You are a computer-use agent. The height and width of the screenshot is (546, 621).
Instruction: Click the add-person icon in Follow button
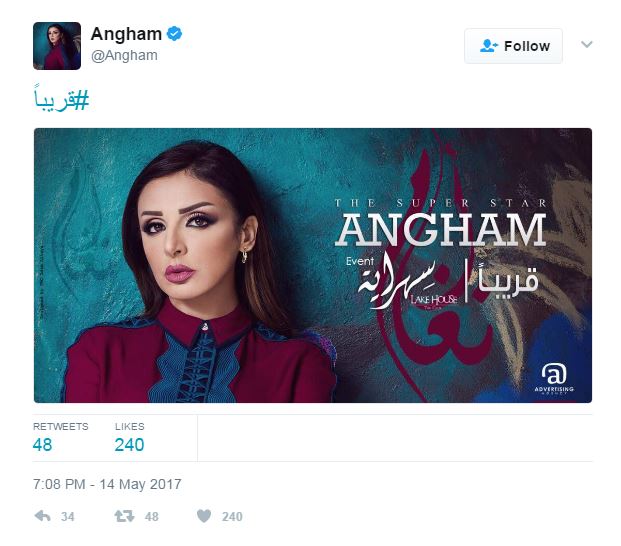tap(489, 46)
